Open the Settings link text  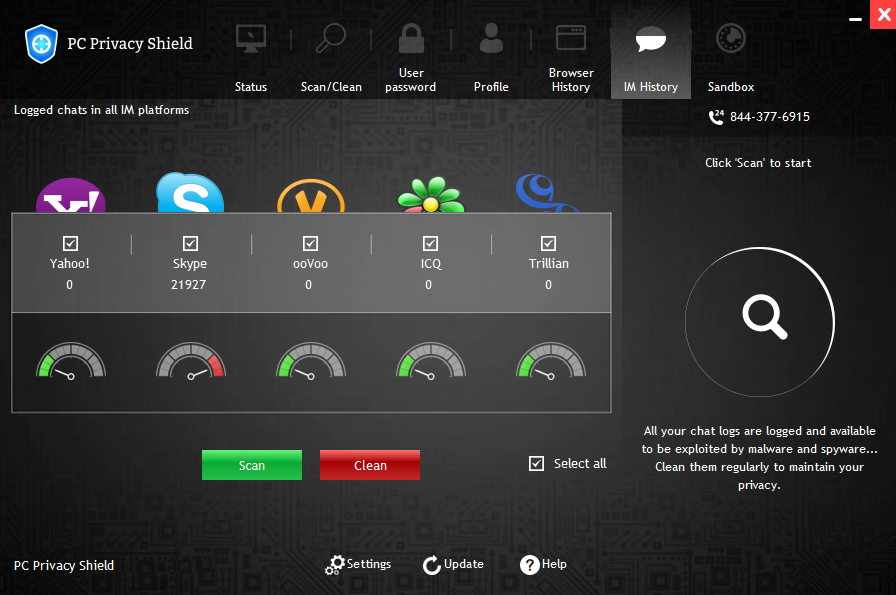point(369,564)
